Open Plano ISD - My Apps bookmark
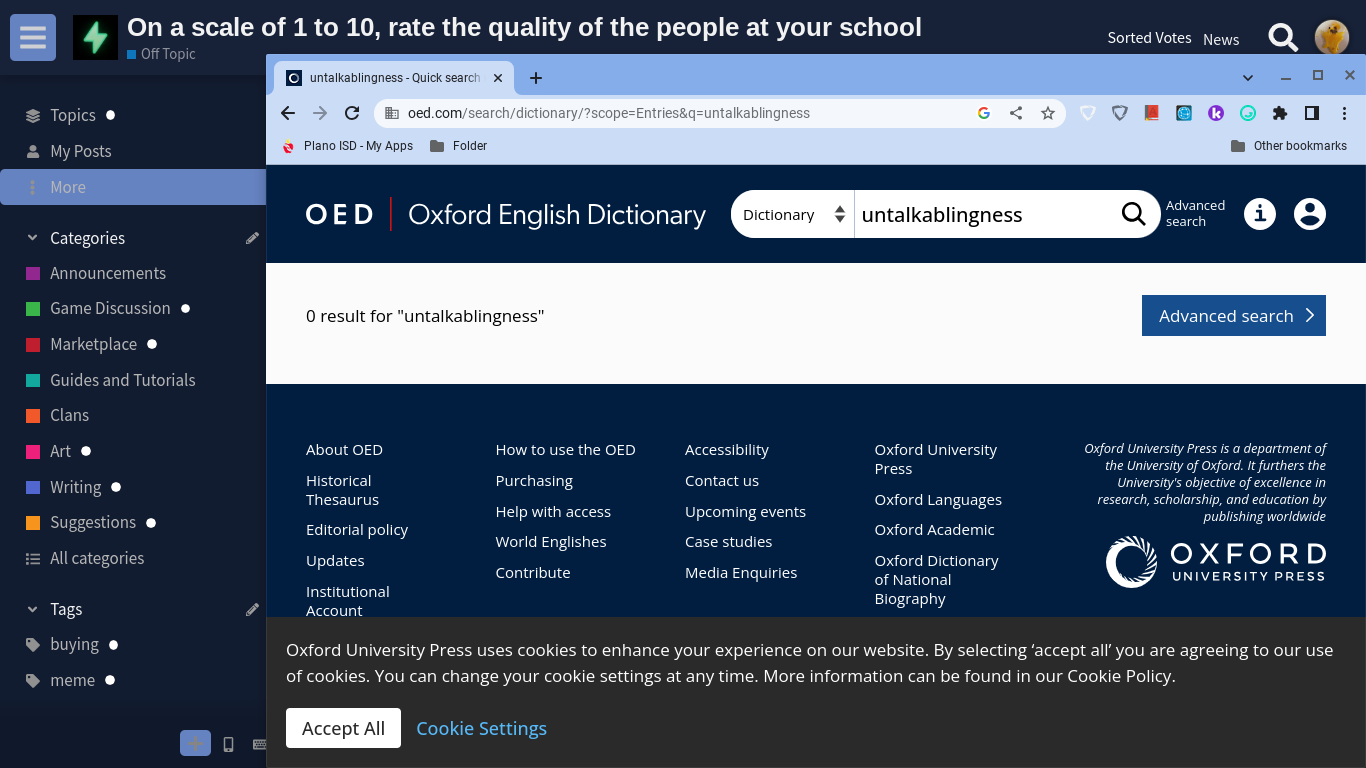The height and width of the screenshot is (768, 1366). click(347, 146)
